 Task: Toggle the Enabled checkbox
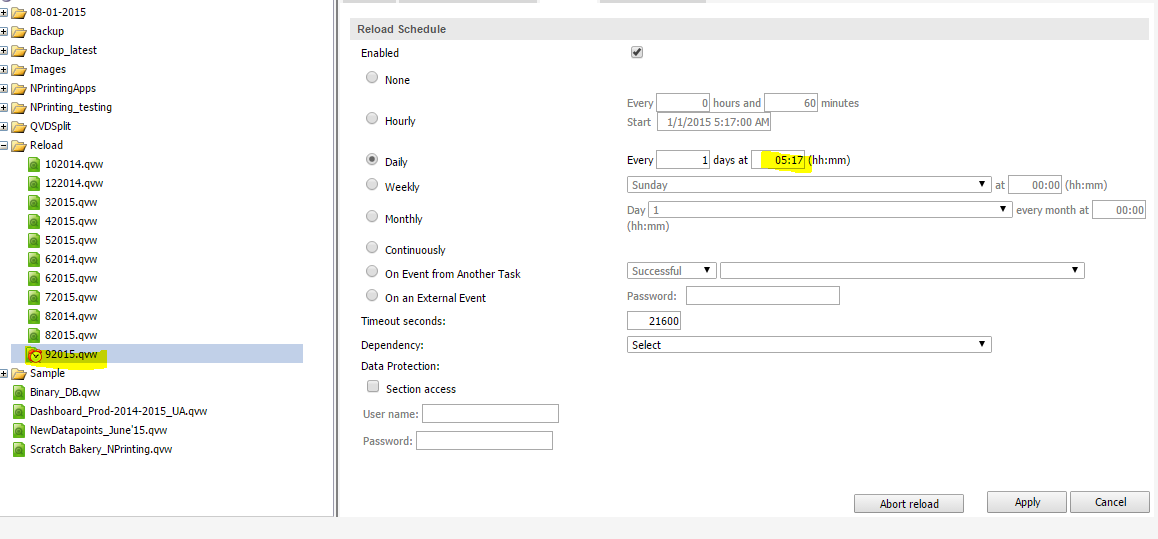pos(637,52)
